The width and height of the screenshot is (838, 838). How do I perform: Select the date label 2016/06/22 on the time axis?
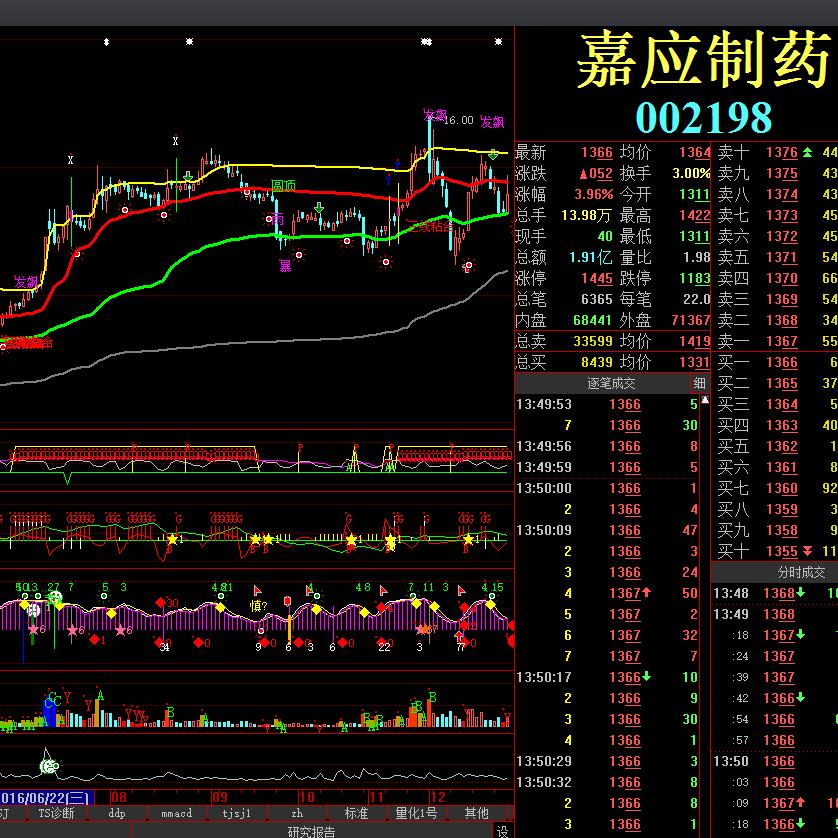coord(45,798)
